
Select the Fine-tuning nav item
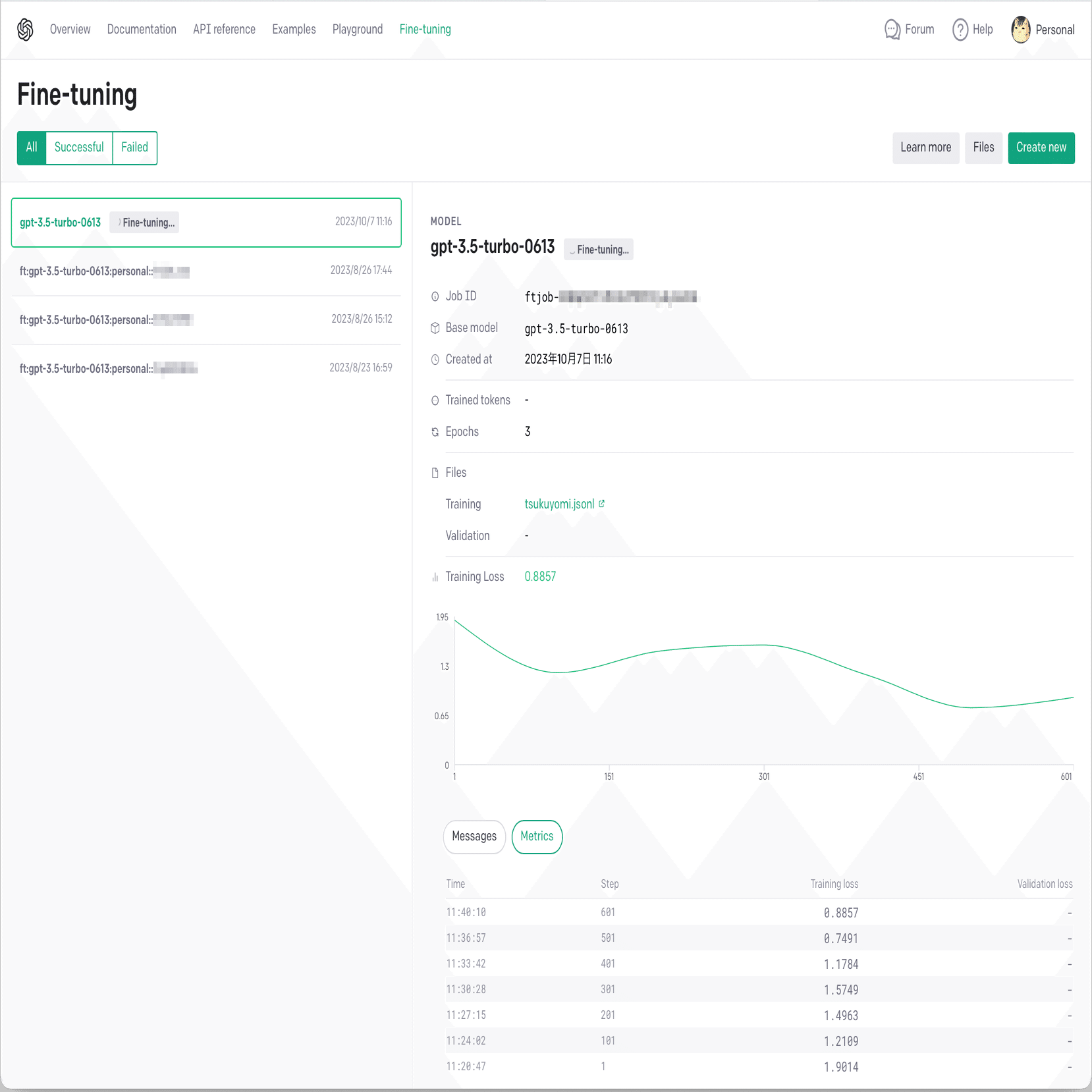pos(425,30)
